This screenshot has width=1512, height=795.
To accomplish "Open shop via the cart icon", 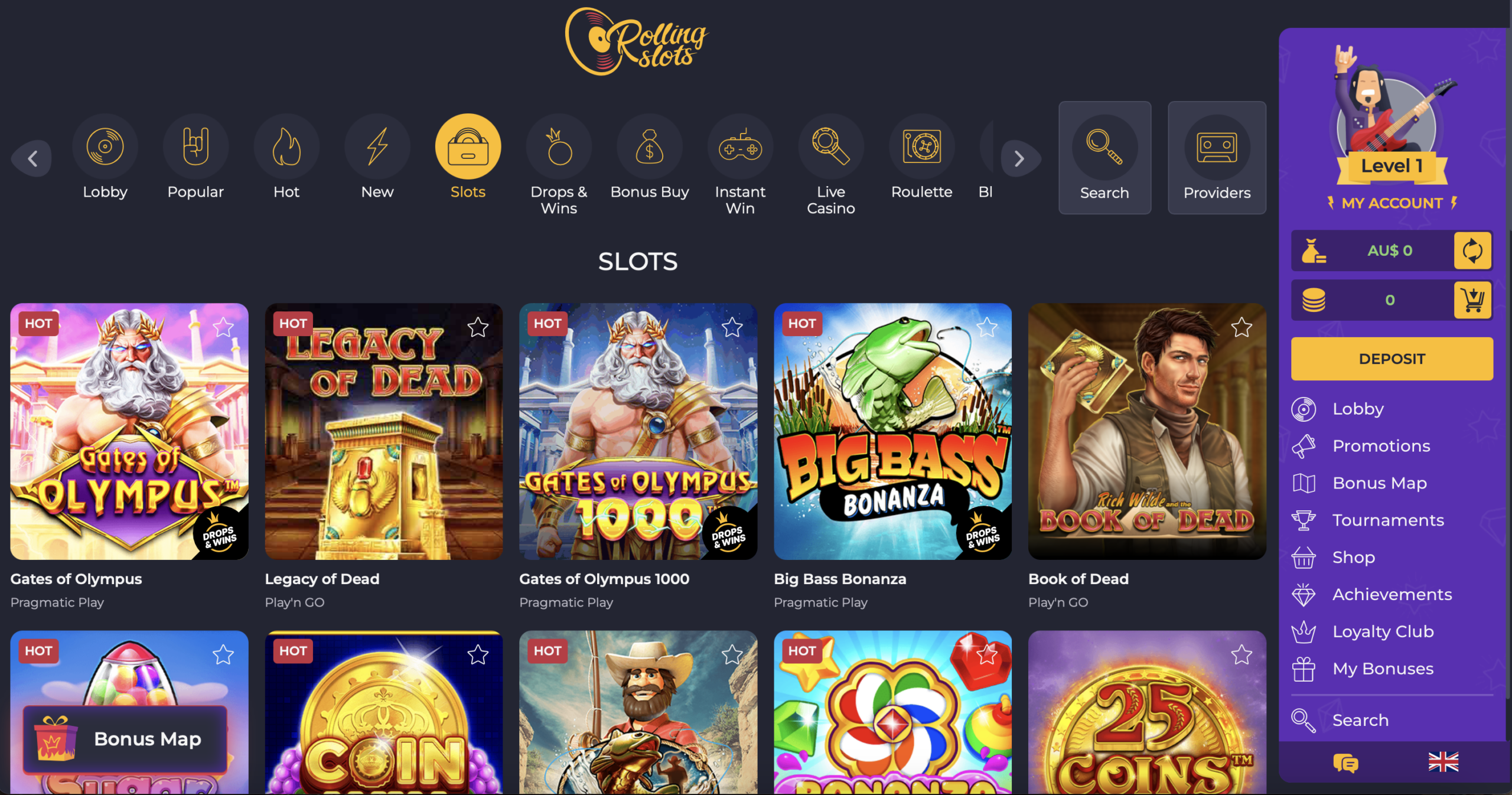I will [x=1472, y=300].
